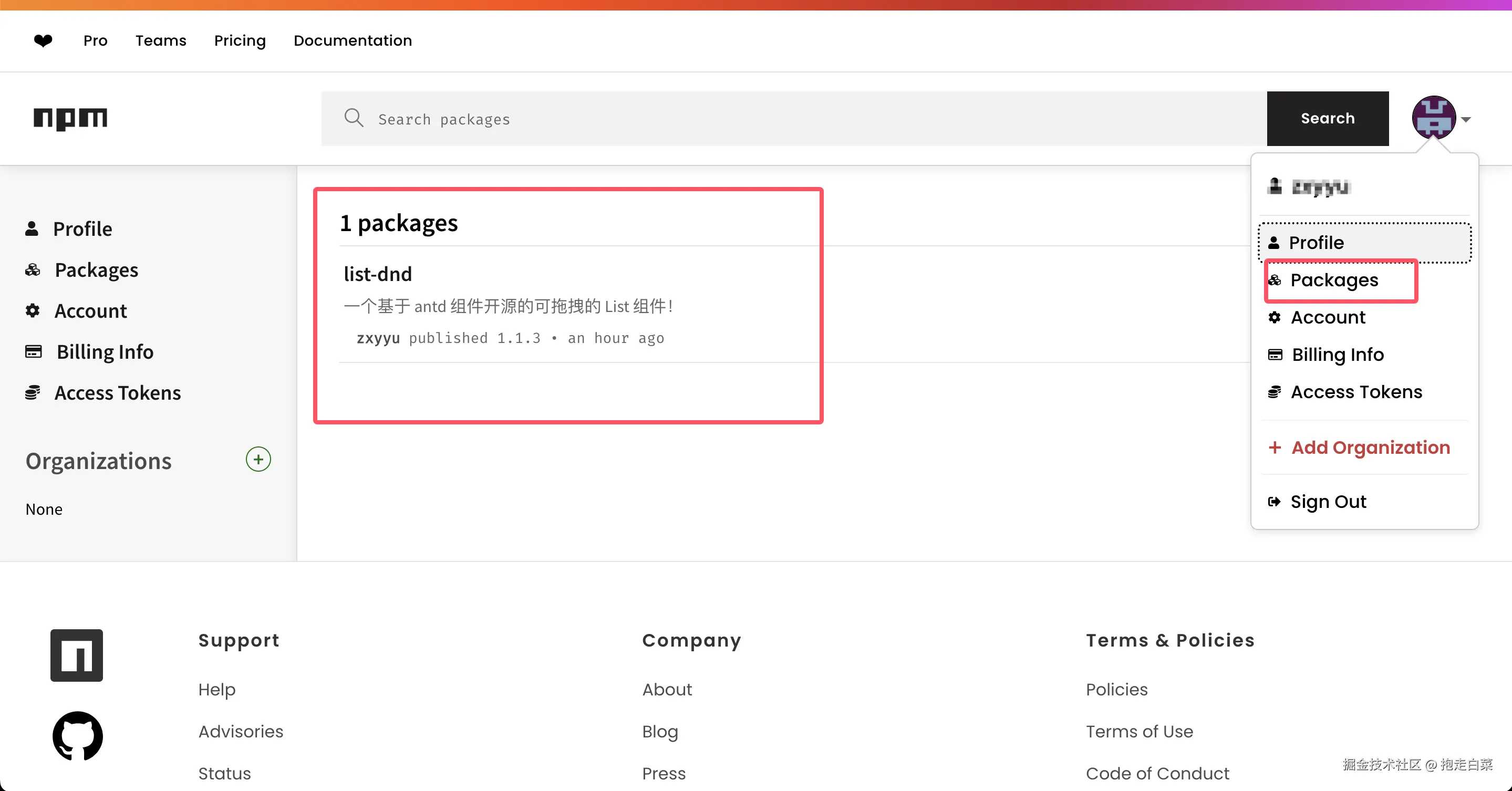Open the Terms of Use footer link
Screen dimensions: 1512x791
click(x=1138, y=731)
